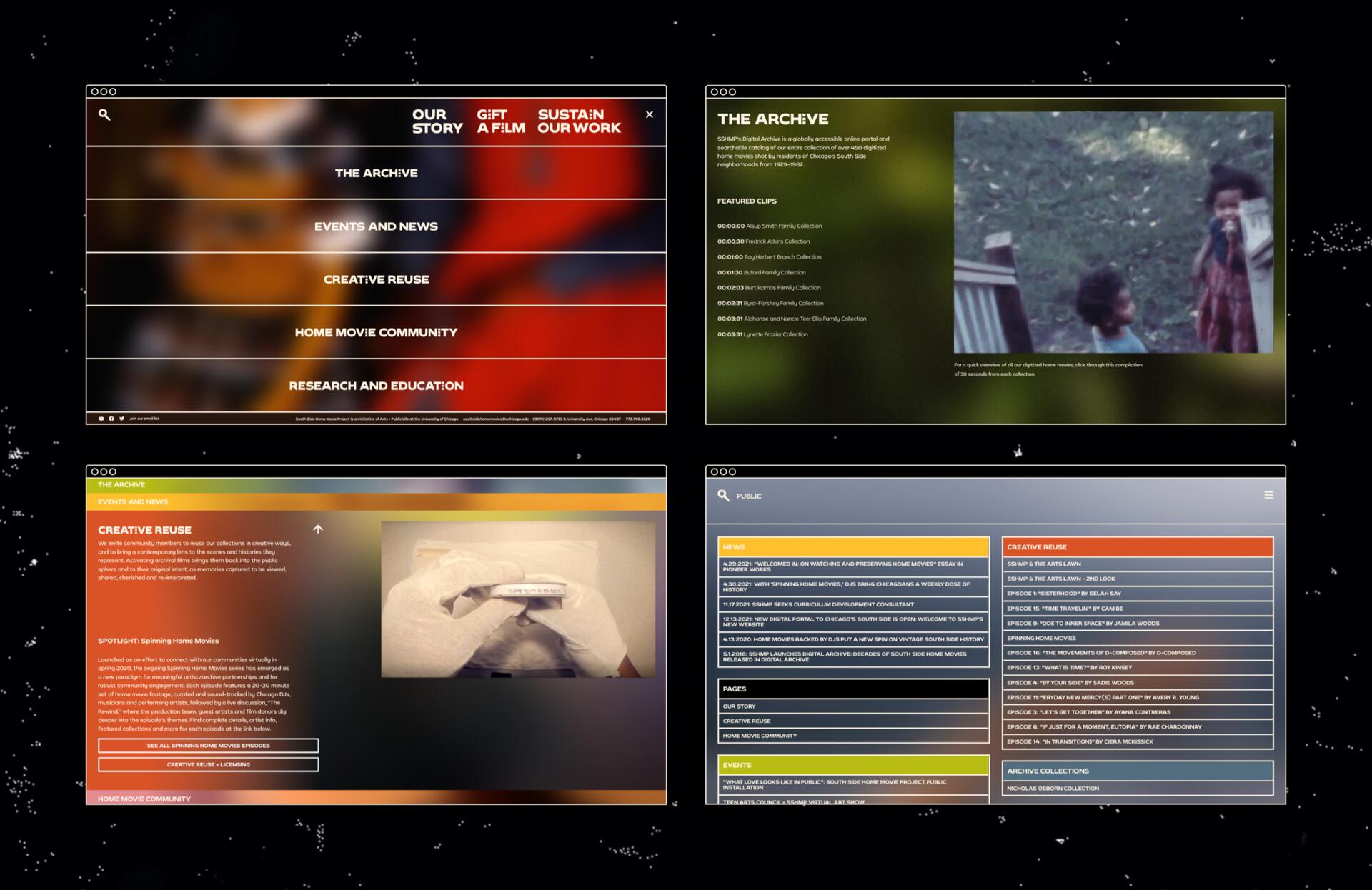Select the Twitter icon in the footer
This screenshot has height=890, width=1372.
pos(123,418)
